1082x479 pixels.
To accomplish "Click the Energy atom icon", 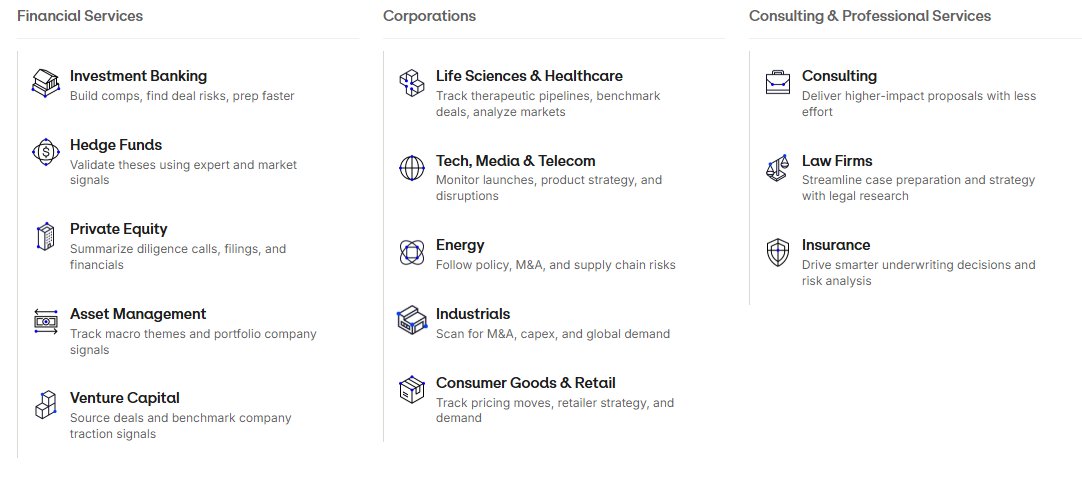I will 412,252.
